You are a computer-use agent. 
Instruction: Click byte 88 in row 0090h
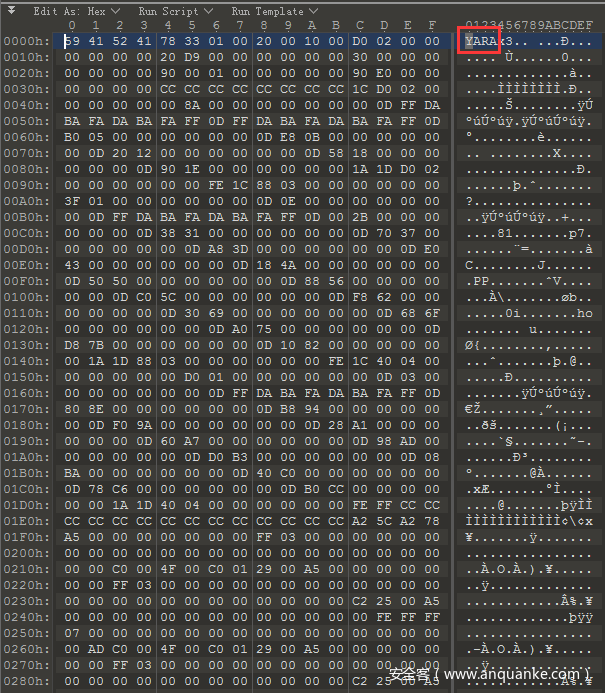click(x=264, y=185)
